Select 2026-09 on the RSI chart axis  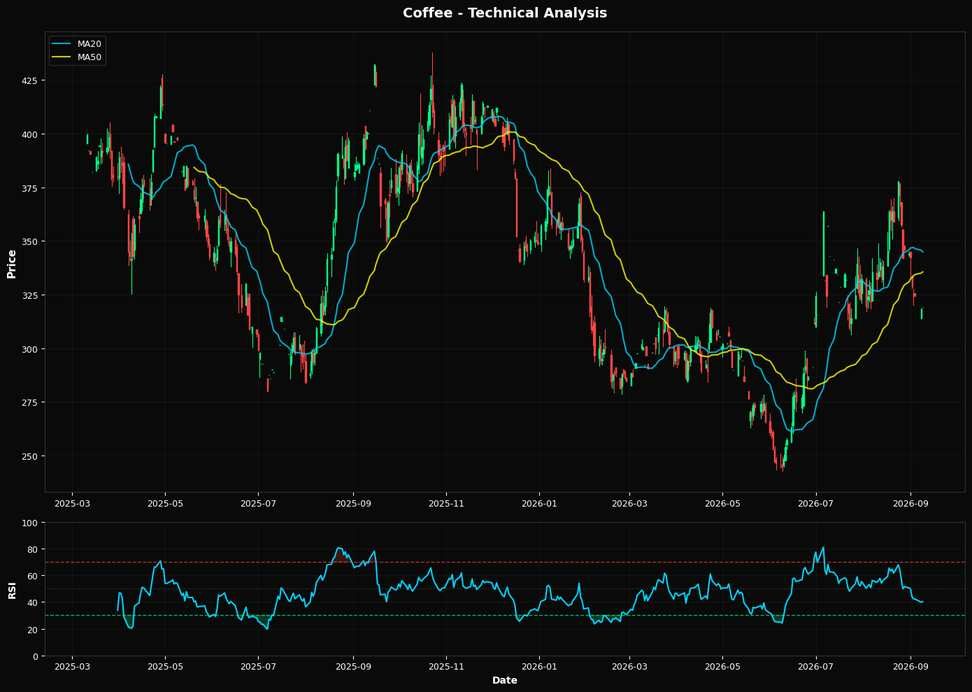[909, 667]
